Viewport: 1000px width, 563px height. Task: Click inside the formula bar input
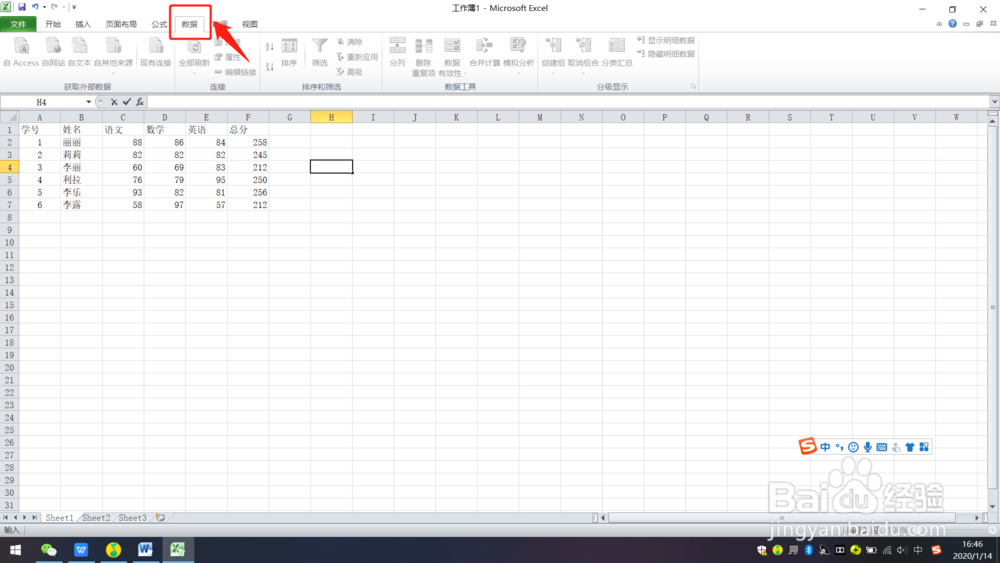coord(568,102)
